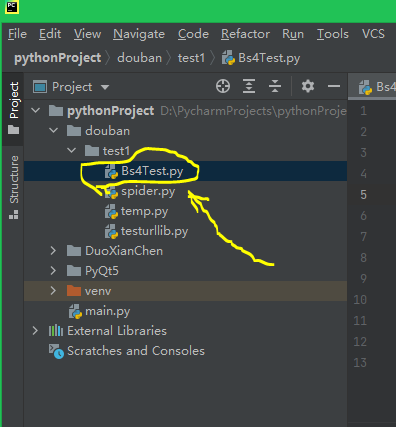This screenshot has width=396, height=427.
Task: Toggle the Structure tool window side tab
Action: pos(13,187)
